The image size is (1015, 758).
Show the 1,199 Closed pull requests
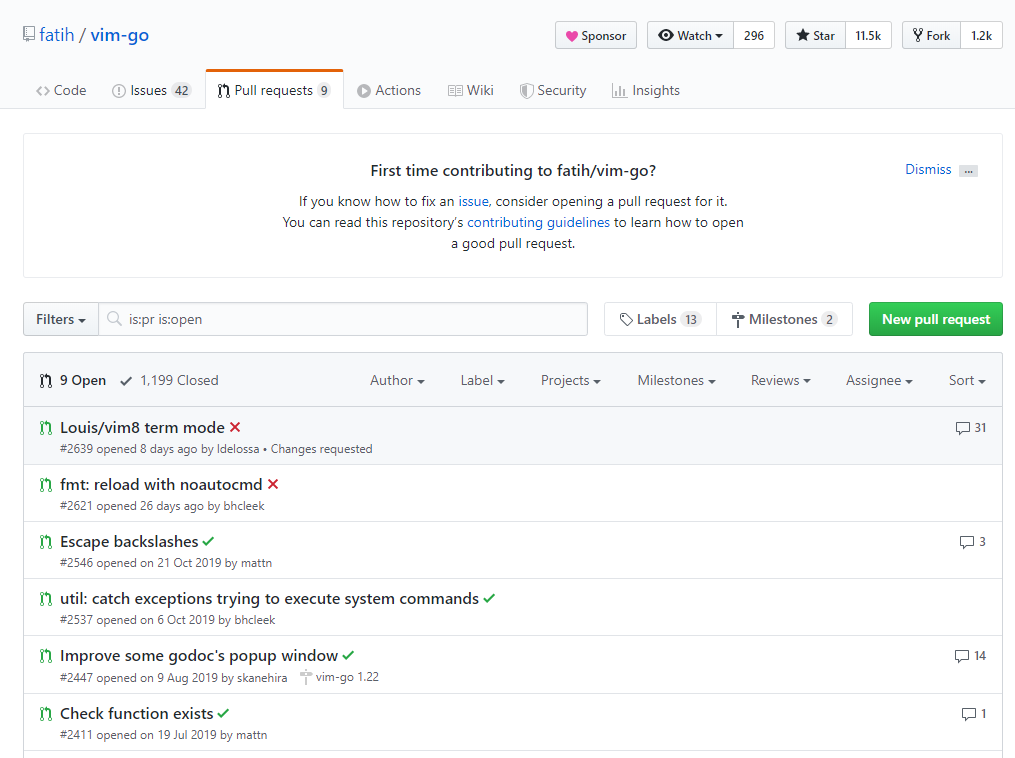169,381
